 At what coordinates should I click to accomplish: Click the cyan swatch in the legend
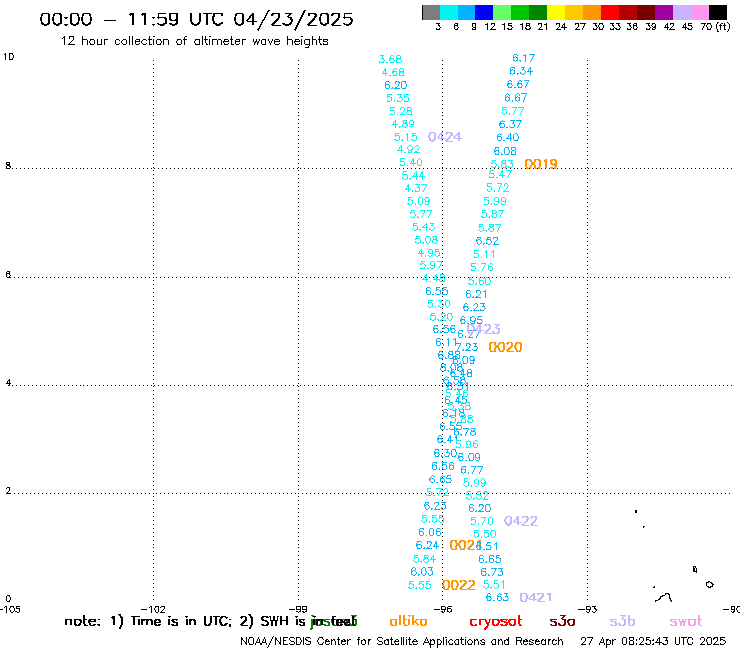point(449,12)
